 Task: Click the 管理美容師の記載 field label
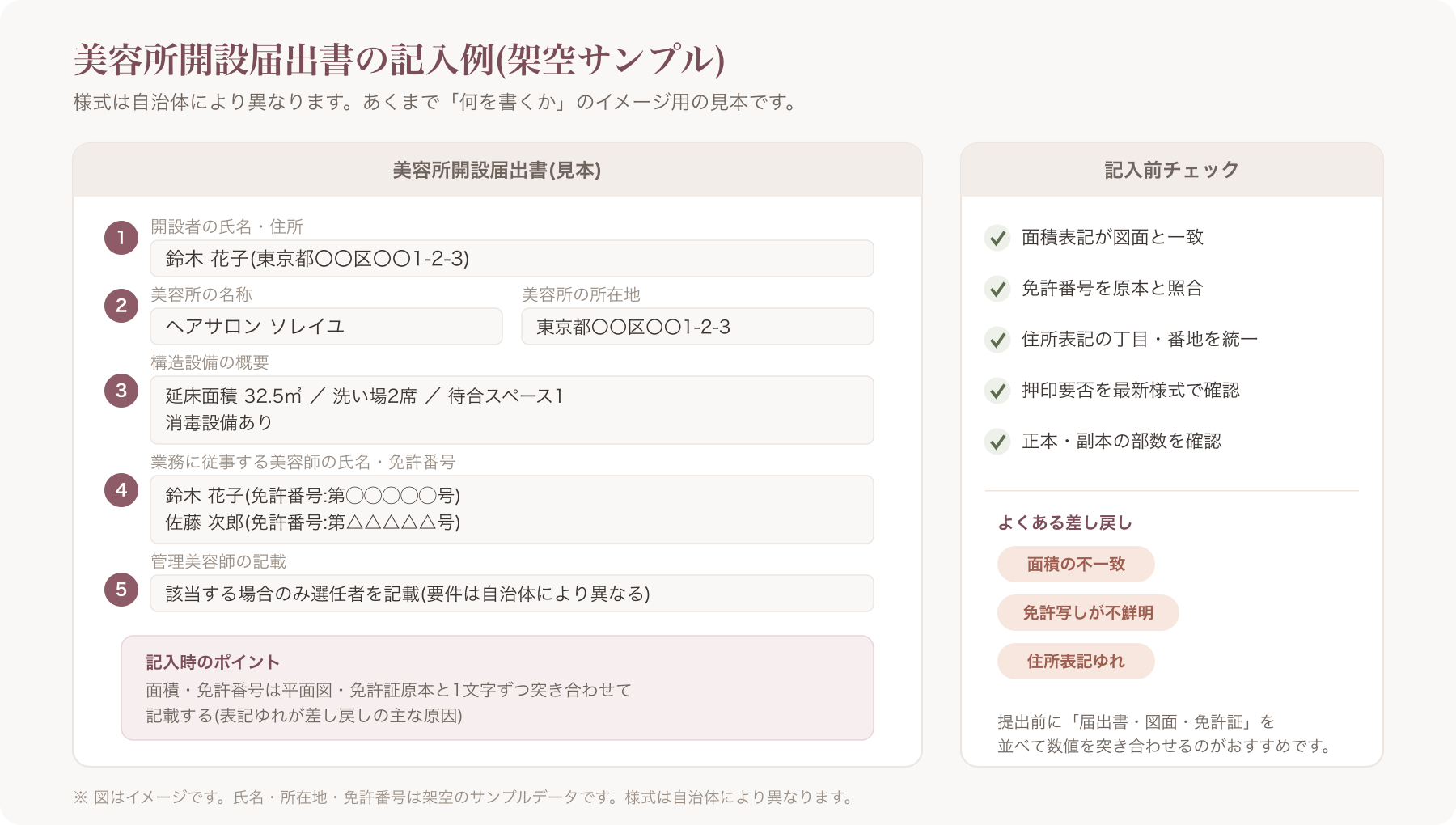pyautogui.click(x=218, y=562)
